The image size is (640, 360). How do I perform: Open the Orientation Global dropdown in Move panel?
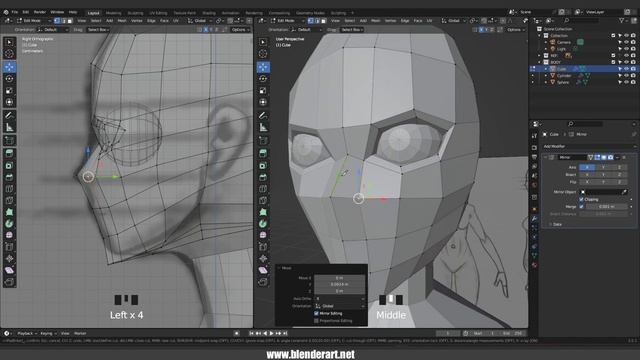[340, 306]
